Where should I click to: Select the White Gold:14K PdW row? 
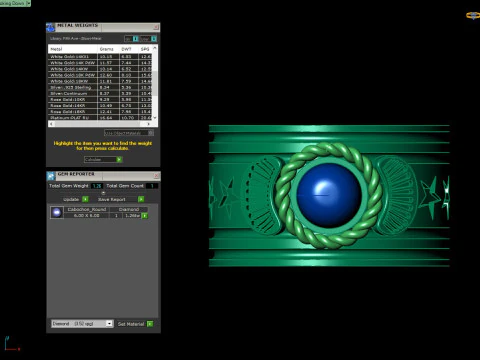pos(100,63)
